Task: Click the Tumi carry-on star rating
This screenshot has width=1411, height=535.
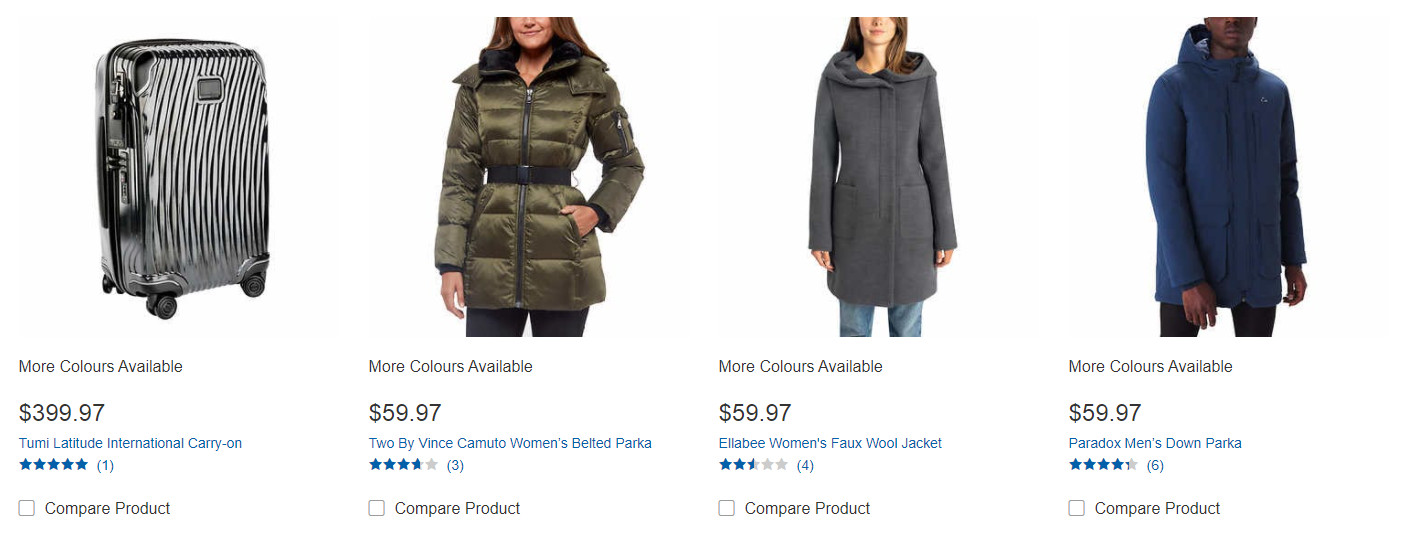Action: (x=53, y=465)
